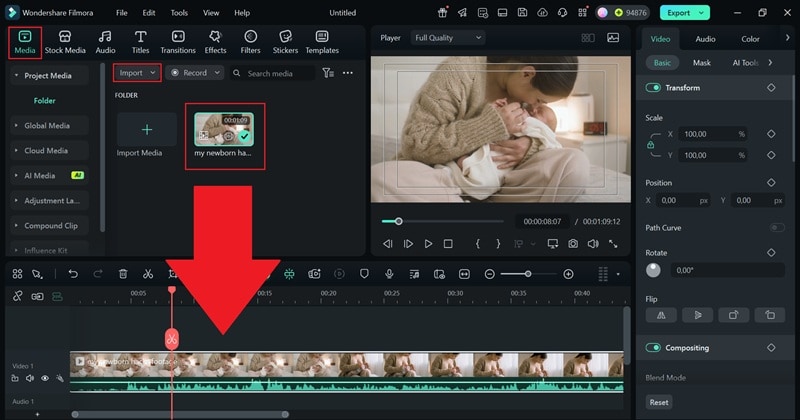Screen dimensions: 800x420
Task: Click the Reset button
Action: [x=659, y=402]
